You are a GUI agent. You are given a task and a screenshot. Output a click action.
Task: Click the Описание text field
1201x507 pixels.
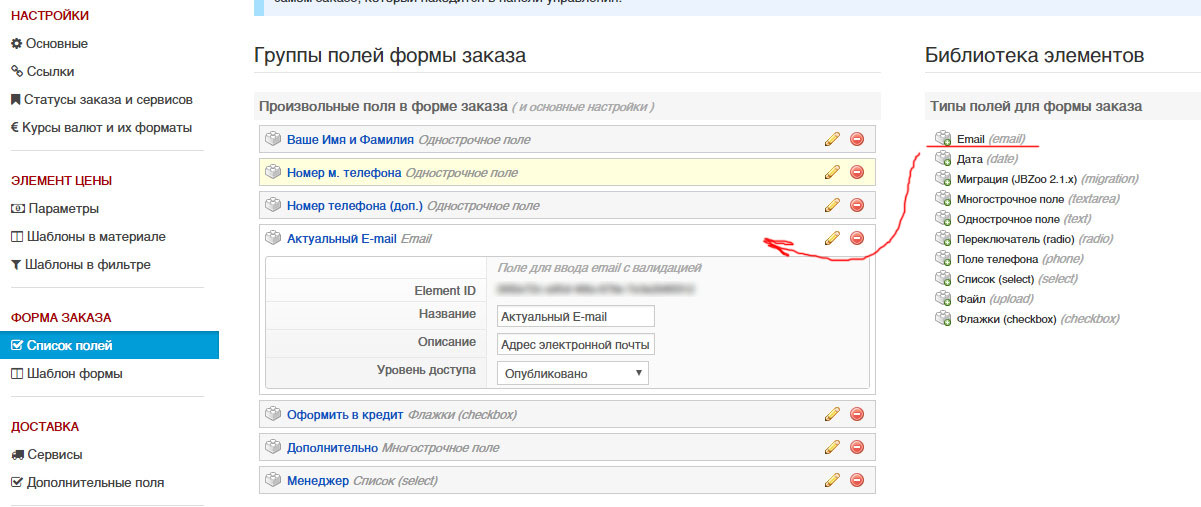(575, 345)
